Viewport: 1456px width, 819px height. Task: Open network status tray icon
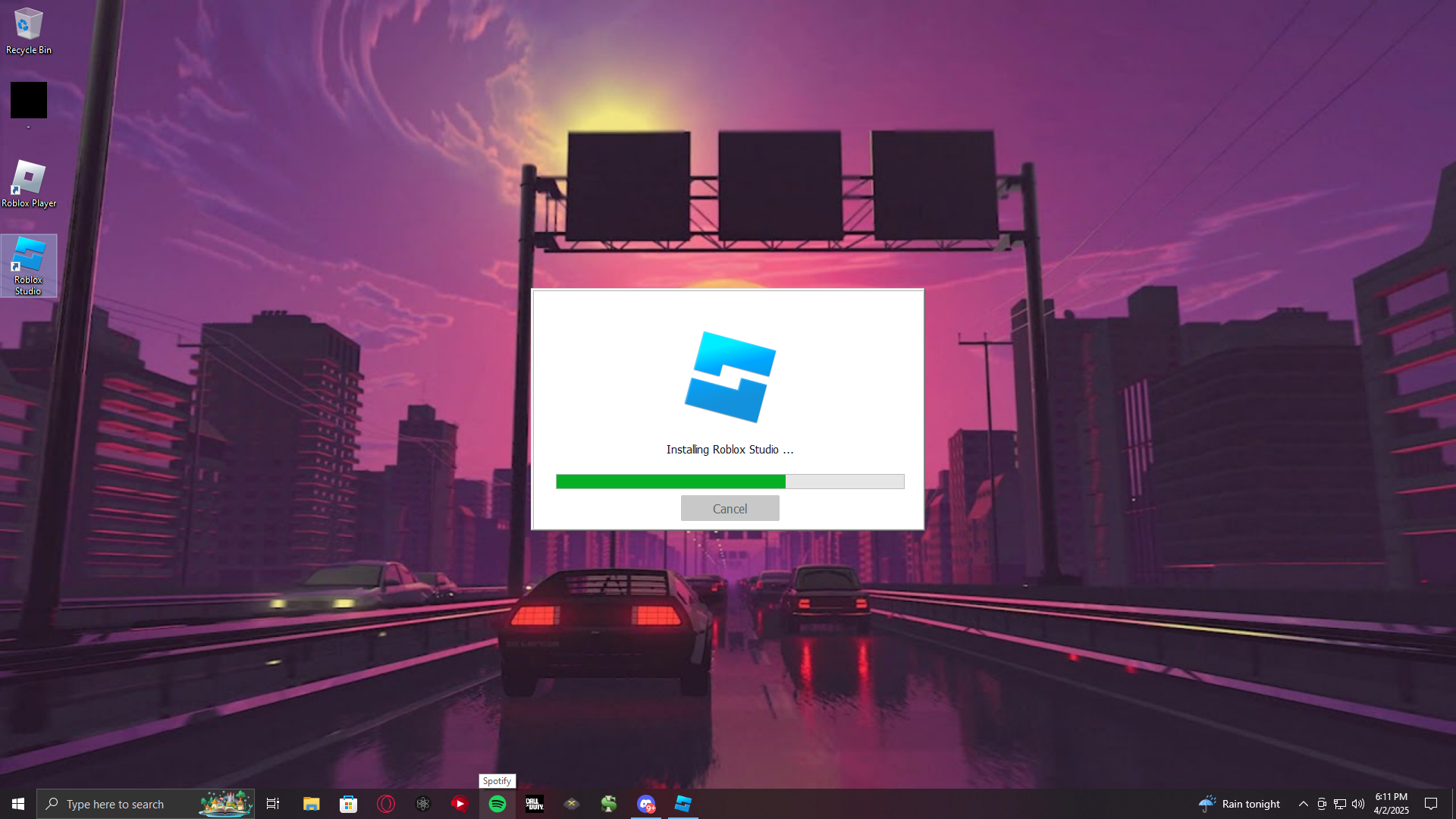pos(1340,804)
